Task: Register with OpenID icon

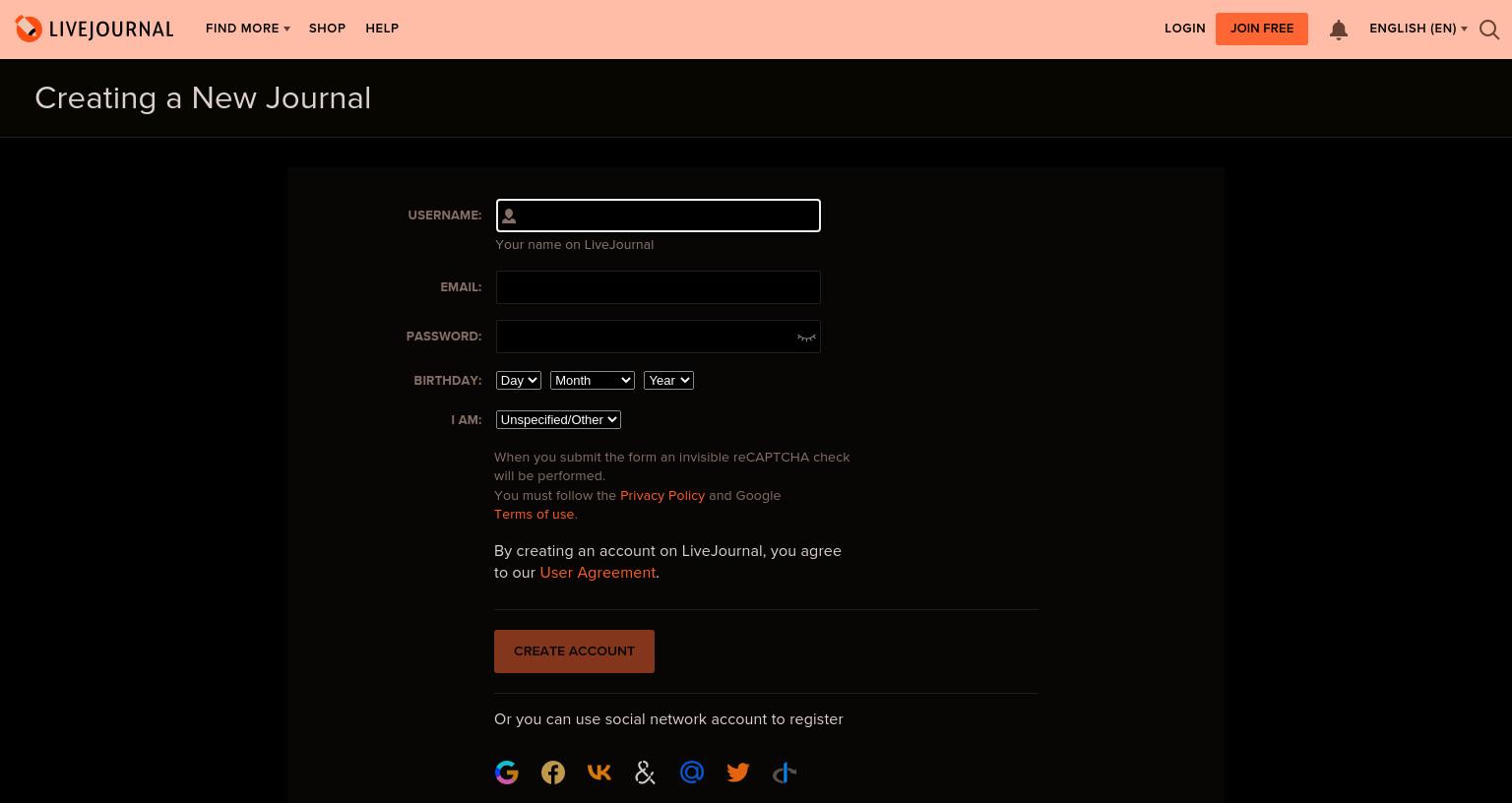Action: [x=785, y=772]
